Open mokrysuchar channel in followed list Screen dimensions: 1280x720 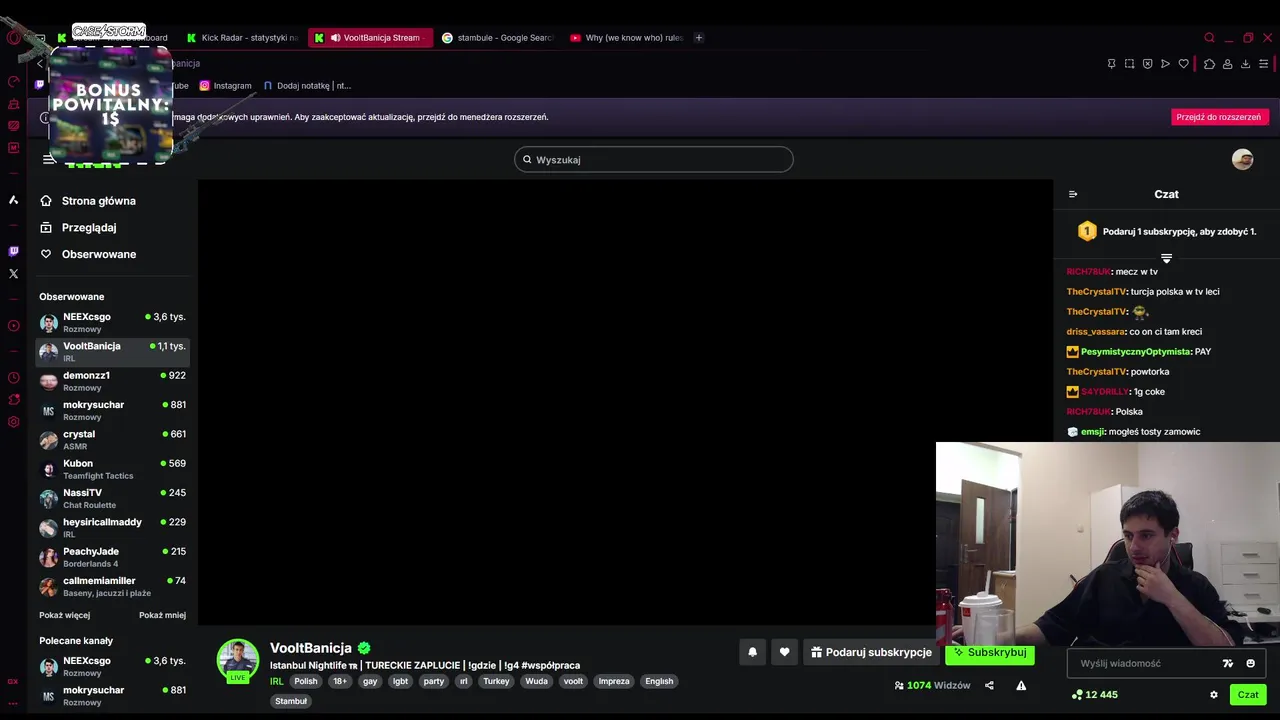[112, 410]
